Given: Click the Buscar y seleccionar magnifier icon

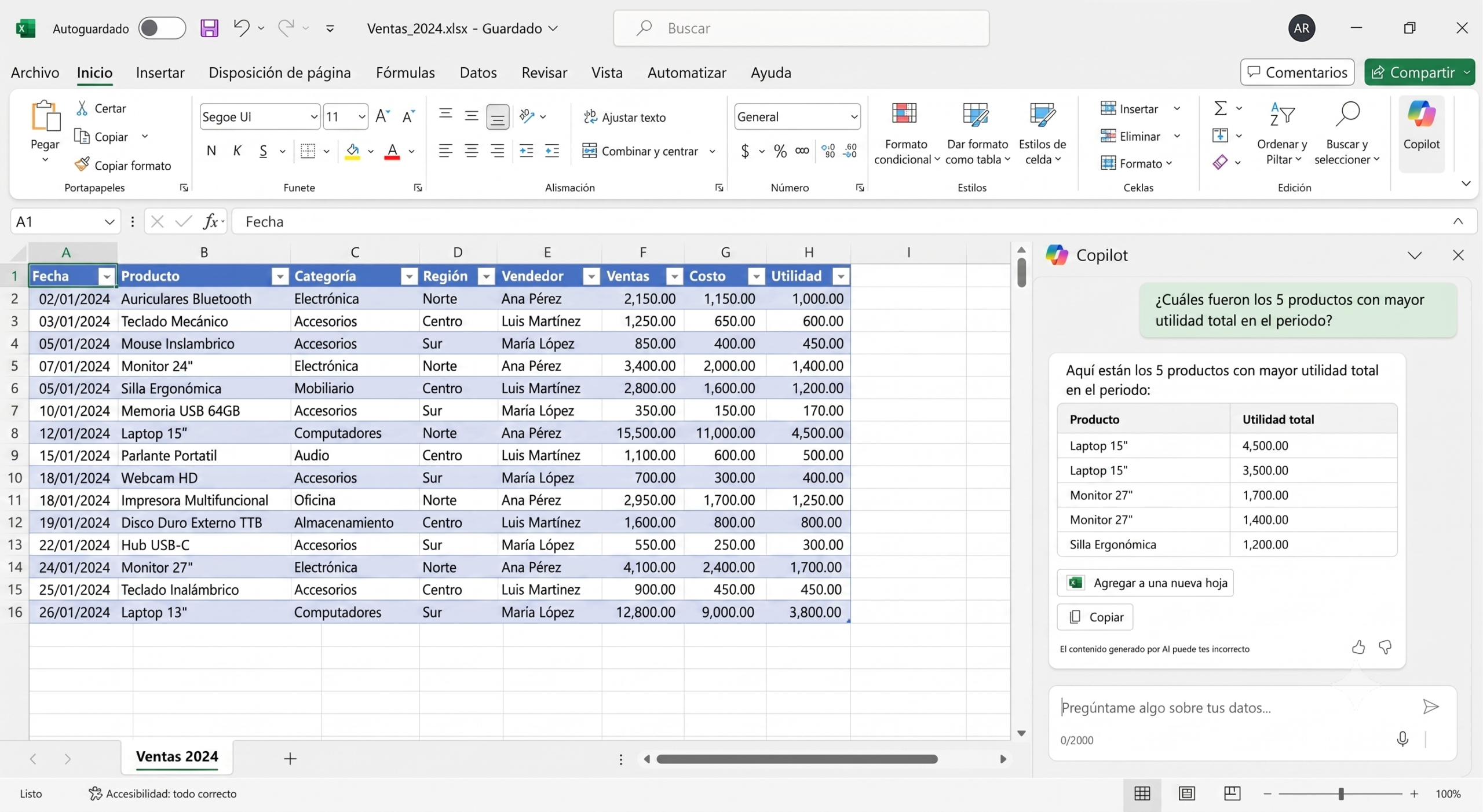Looking at the screenshot, I should coord(1347,115).
